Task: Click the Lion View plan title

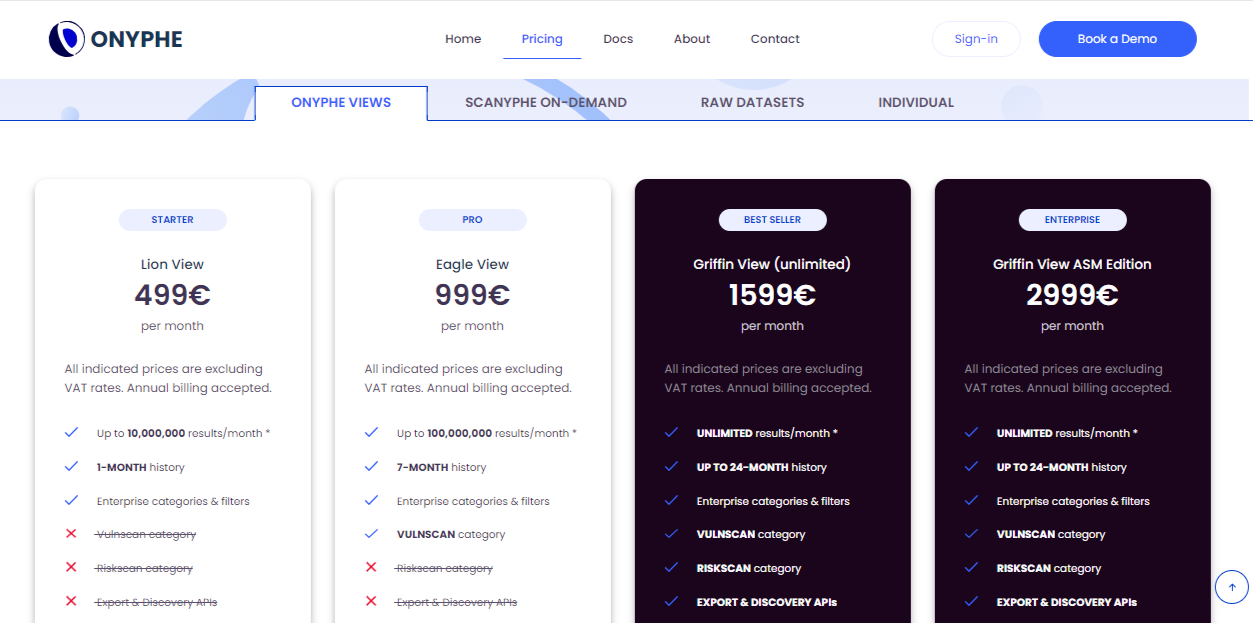Action: (x=172, y=265)
